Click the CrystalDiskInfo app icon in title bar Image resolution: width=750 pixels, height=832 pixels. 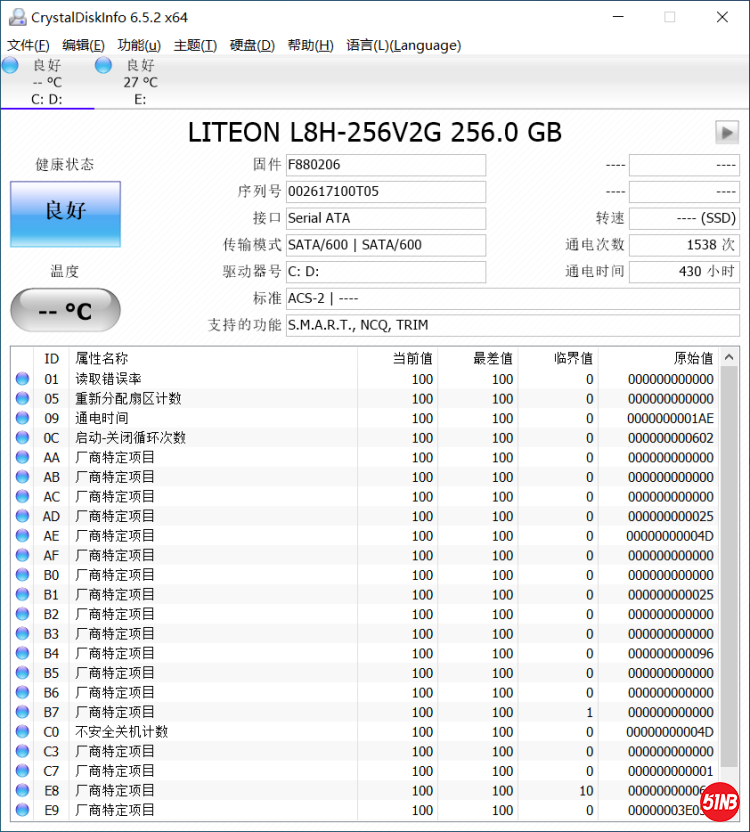point(16,17)
